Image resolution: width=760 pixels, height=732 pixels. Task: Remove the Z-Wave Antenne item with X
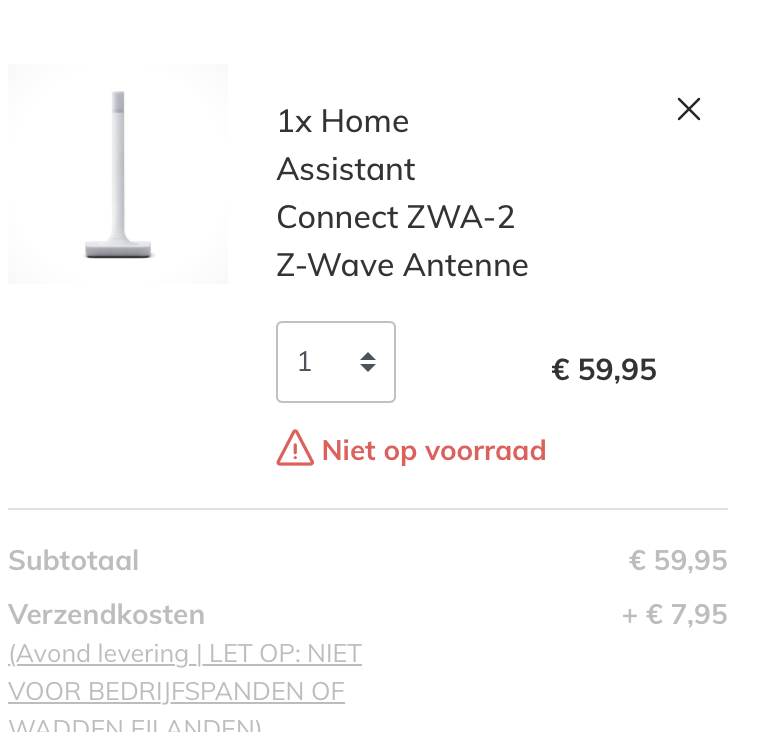[x=689, y=109]
